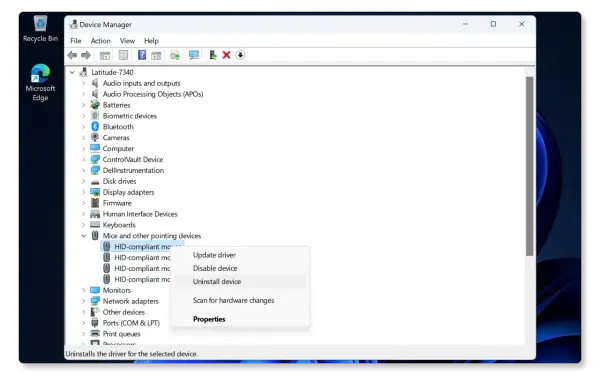Click the Show/Hide console tree icon
The image size is (600, 375).
[104, 55]
